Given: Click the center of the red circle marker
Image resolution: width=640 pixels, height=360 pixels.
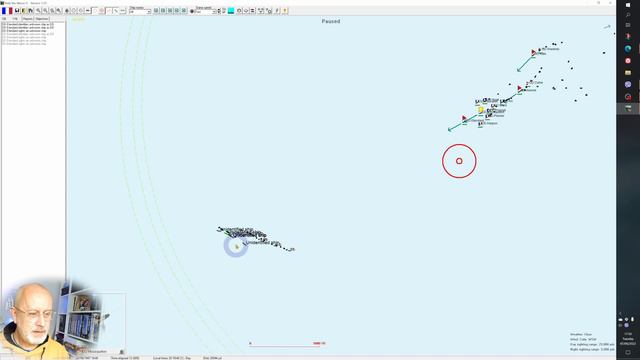Looking at the screenshot, I should click(459, 161).
